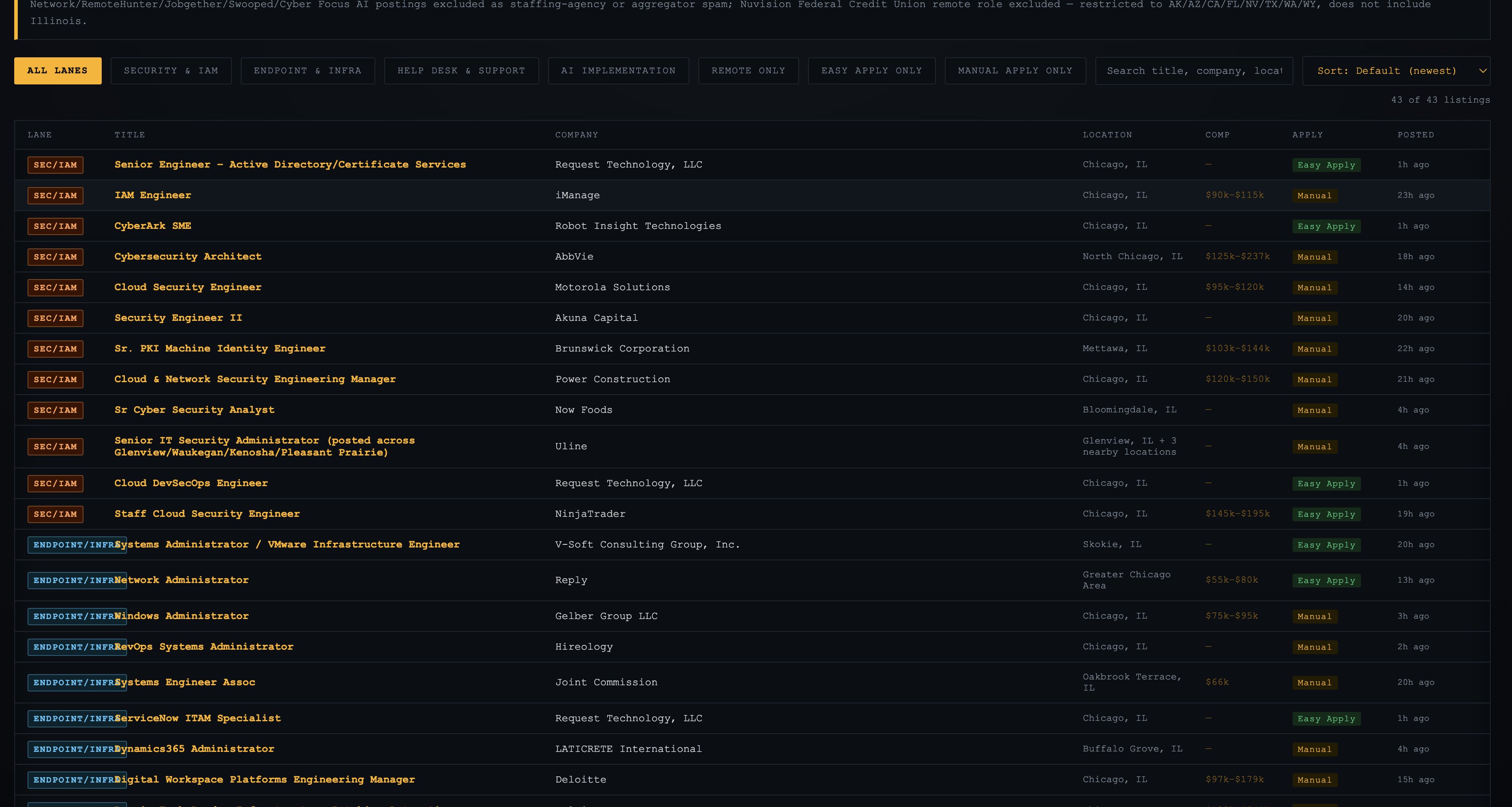Viewport: 1512px width, 807px height.
Task: Click the Easy Apply badge for V-Soft Consulting
Action: (1326, 544)
